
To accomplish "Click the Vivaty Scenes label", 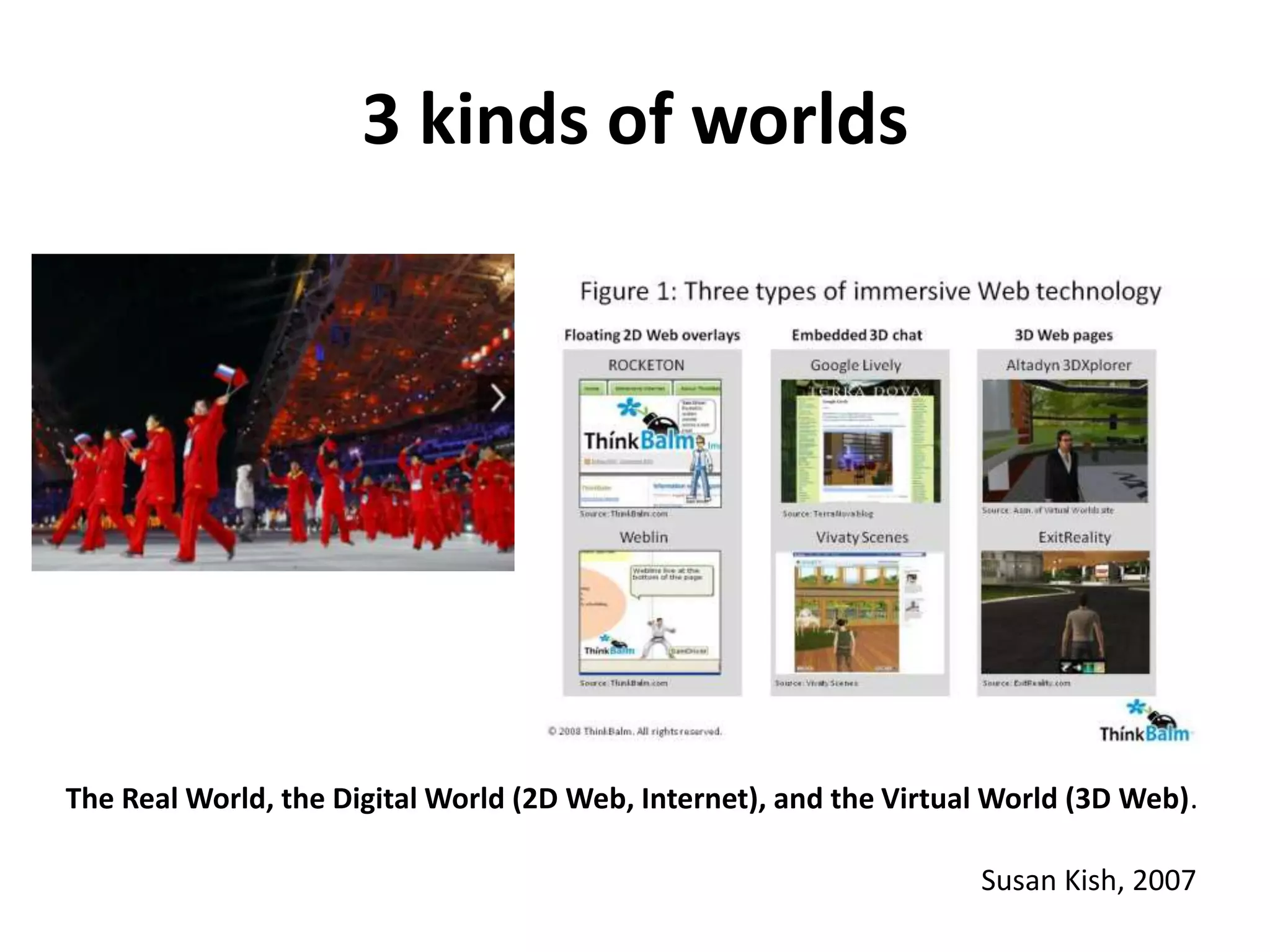I will click(x=862, y=537).
